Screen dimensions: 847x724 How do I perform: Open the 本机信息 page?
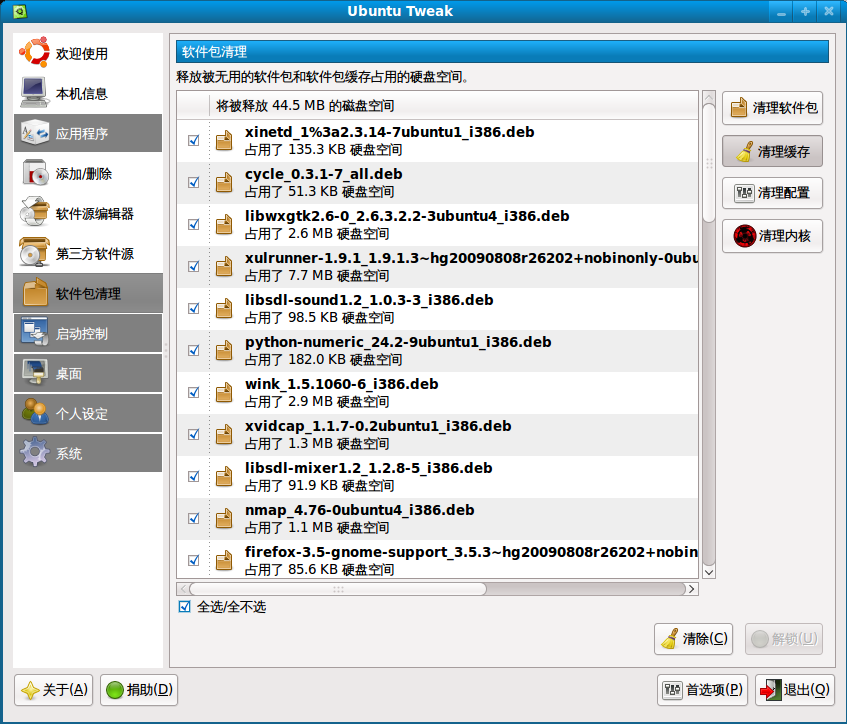coord(88,93)
